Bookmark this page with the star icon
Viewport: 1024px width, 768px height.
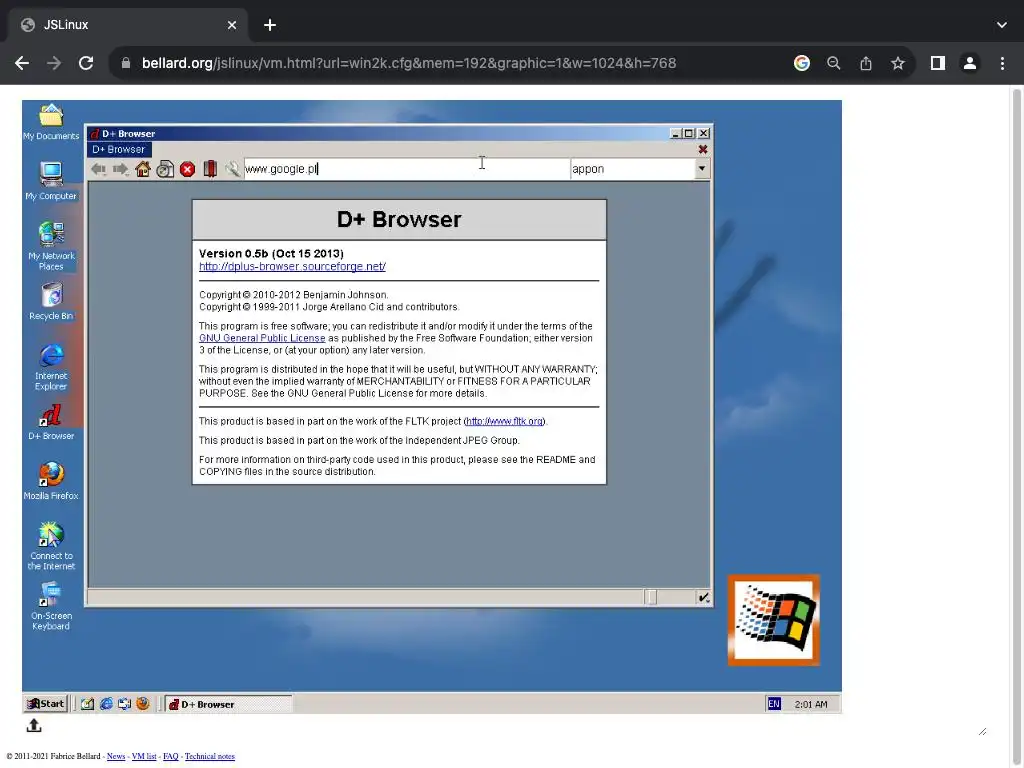tap(898, 63)
